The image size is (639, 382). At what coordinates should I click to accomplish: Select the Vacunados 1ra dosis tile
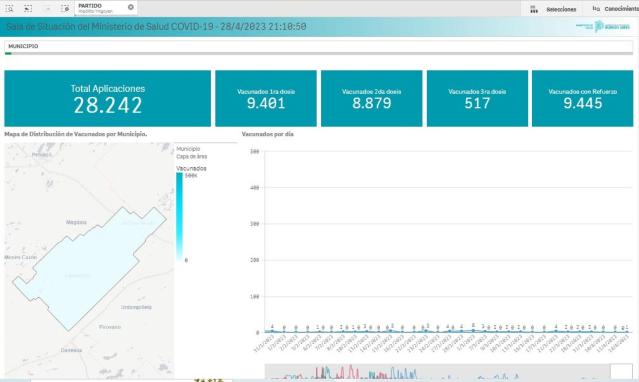pyautogui.click(x=266, y=98)
